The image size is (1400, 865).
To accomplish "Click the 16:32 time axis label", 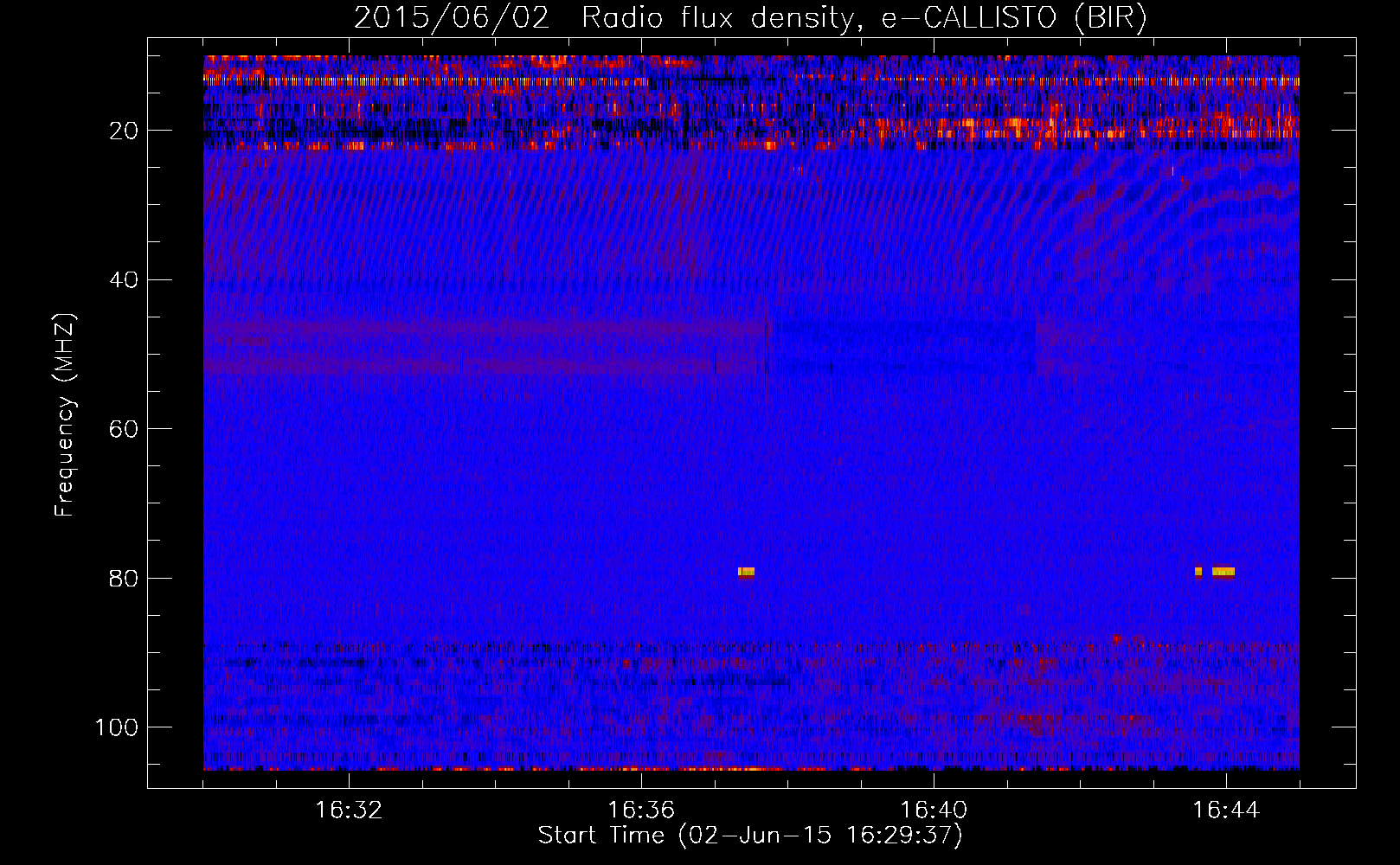I will [x=349, y=811].
